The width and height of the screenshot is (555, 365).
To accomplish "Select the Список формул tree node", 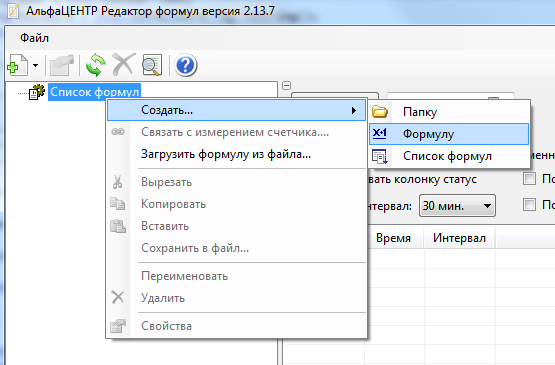I will click(x=95, y=92).
